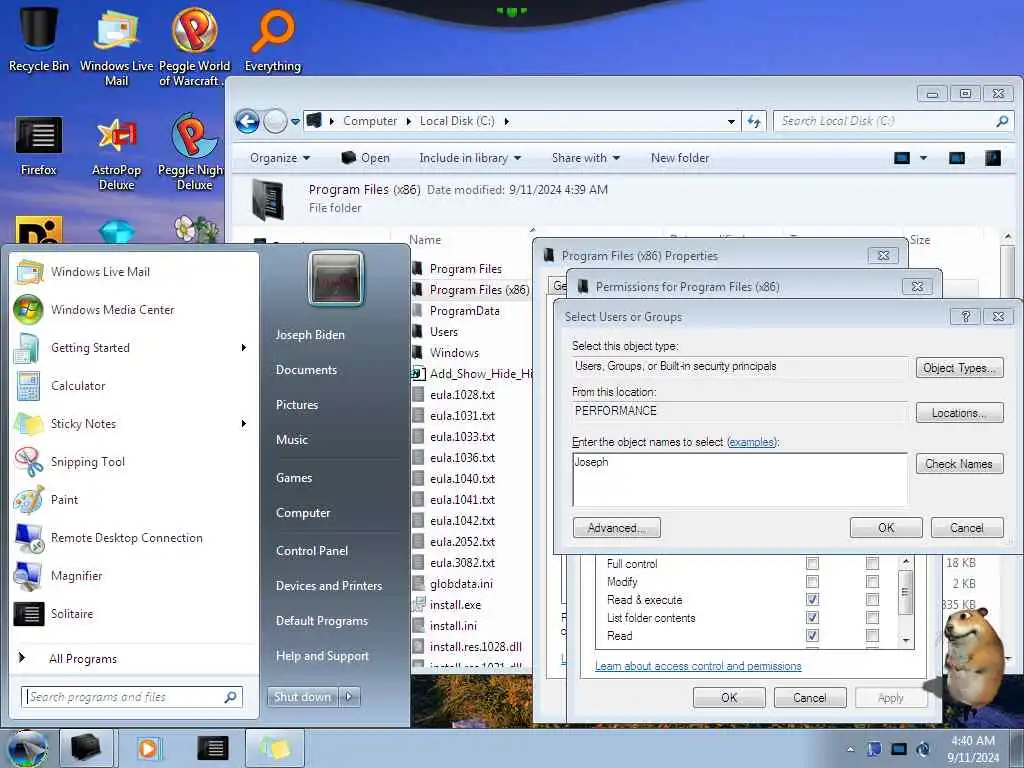This screenshot has width=1024, height=768.
Task: Toggle Deny checkbox for List folder contents
Action: point(872,617)
